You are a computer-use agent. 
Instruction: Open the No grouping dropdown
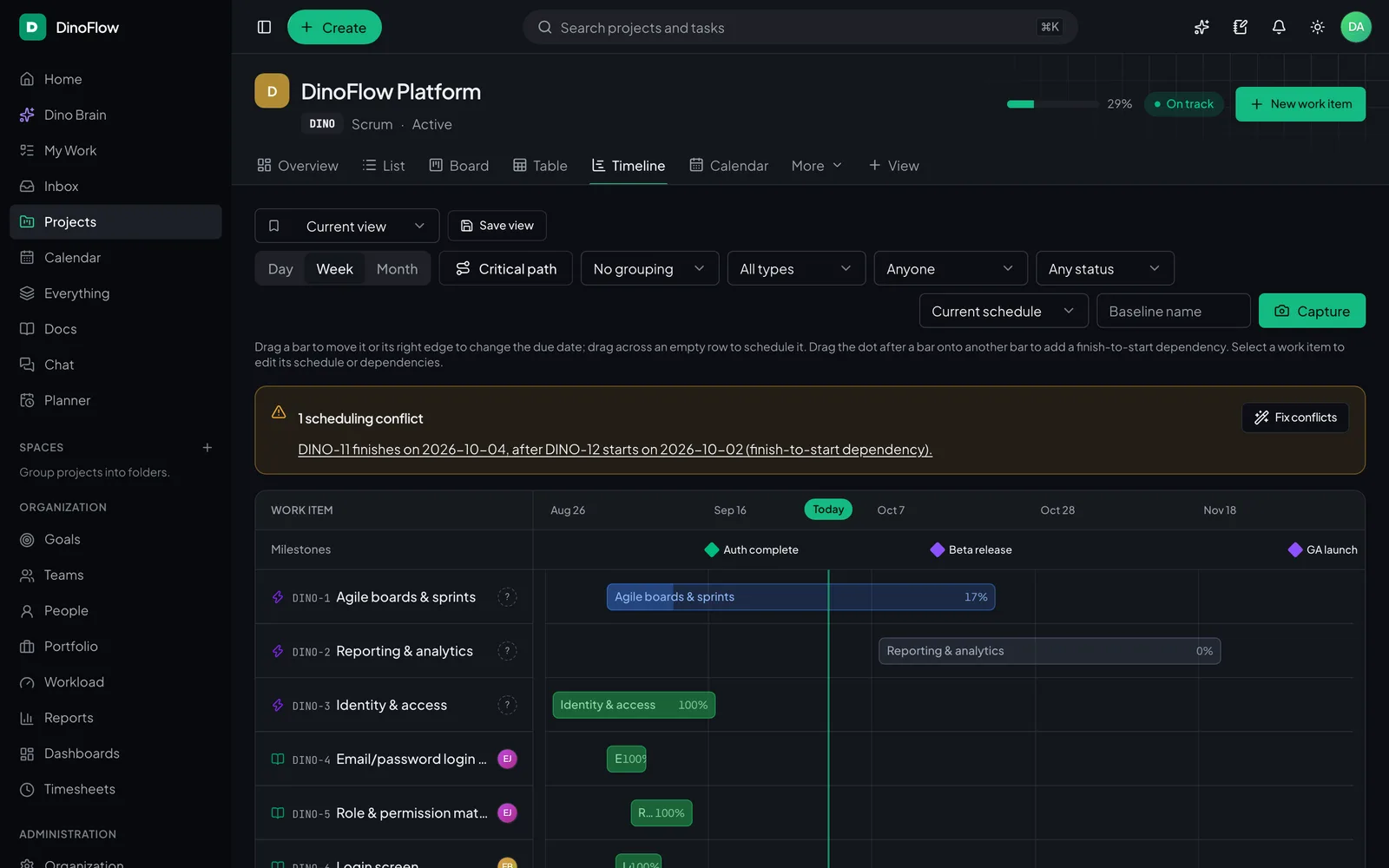[649, 269]
